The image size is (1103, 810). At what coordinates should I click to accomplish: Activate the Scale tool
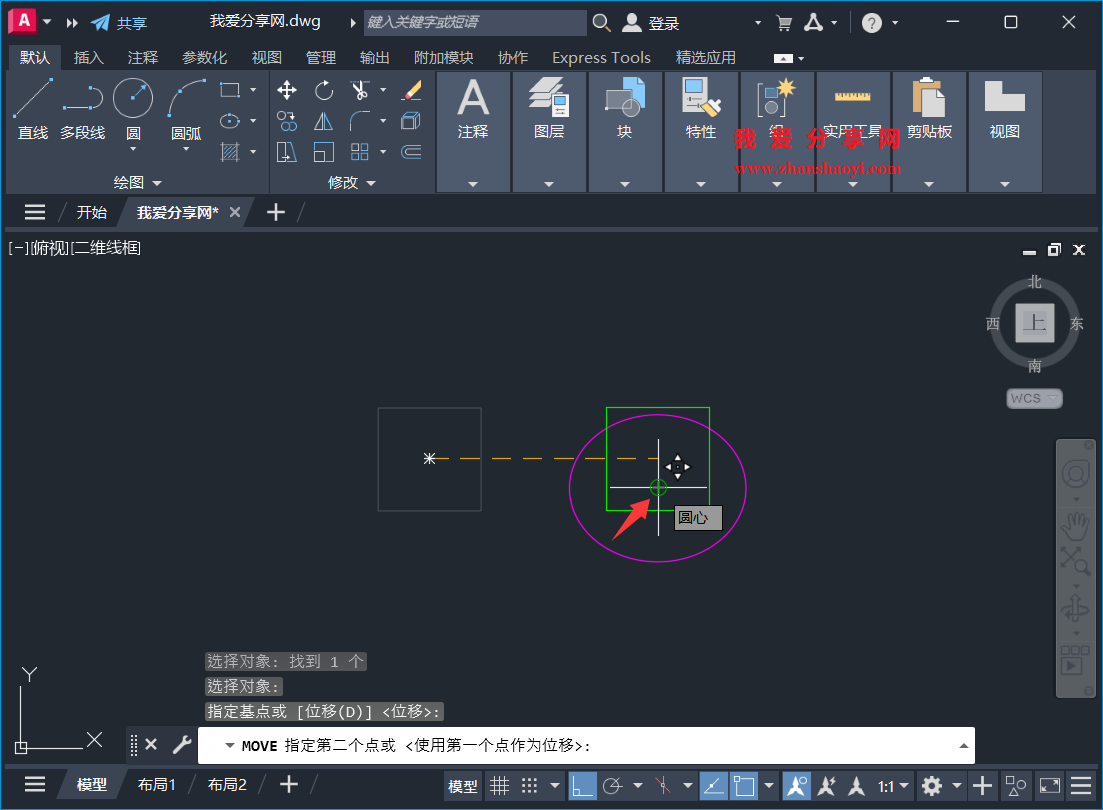pos(324,152)
